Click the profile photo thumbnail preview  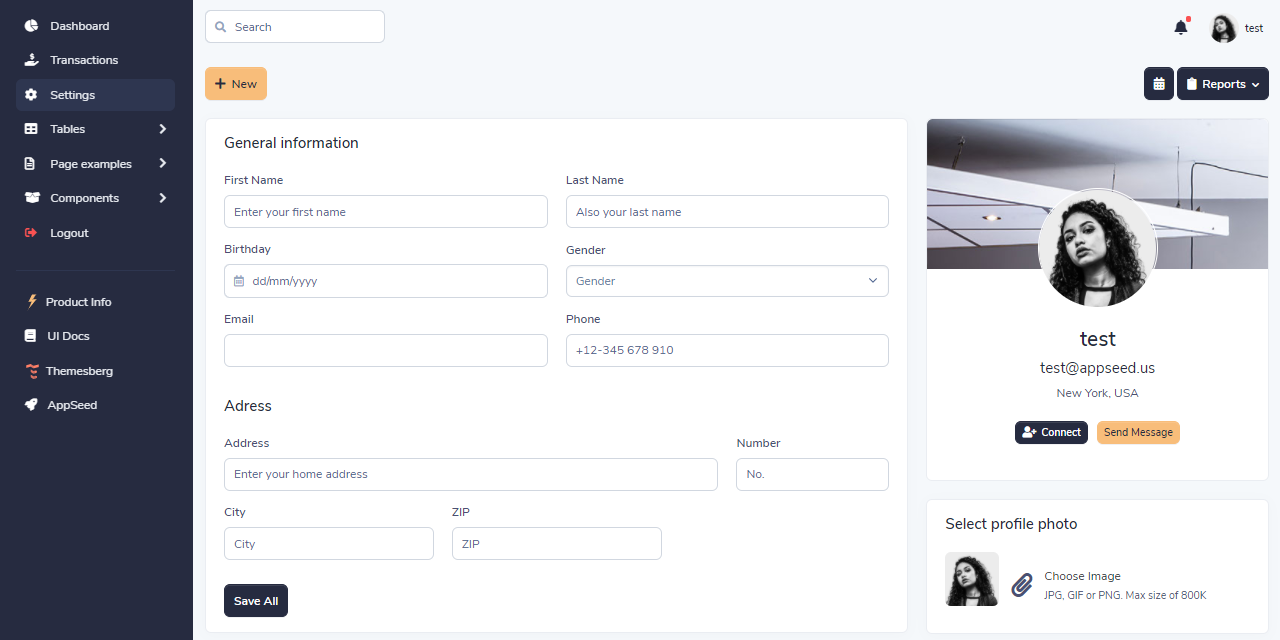972,579
